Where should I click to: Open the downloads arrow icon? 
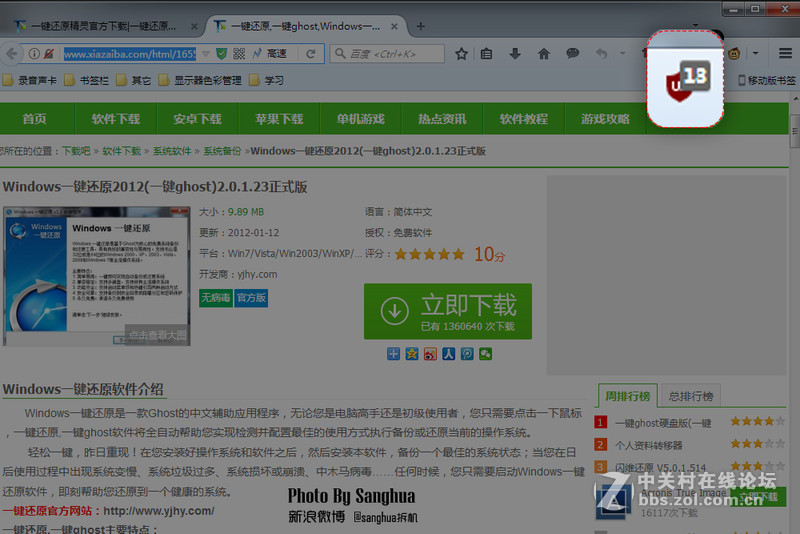(x=515, y=54)
